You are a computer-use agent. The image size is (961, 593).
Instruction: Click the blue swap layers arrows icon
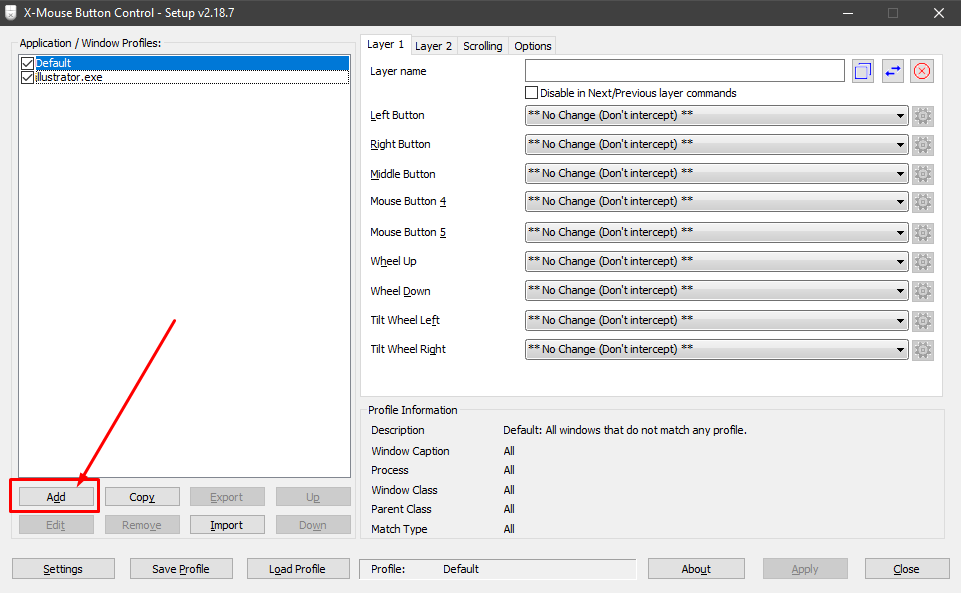(x=892, y=70)
